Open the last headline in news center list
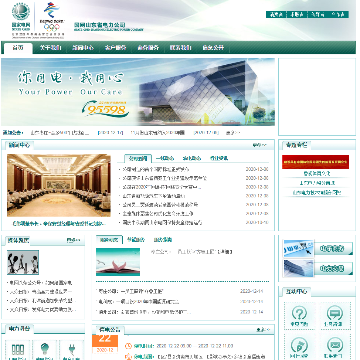360x360 pixels. pyautogui.click(x=162, y=222)
